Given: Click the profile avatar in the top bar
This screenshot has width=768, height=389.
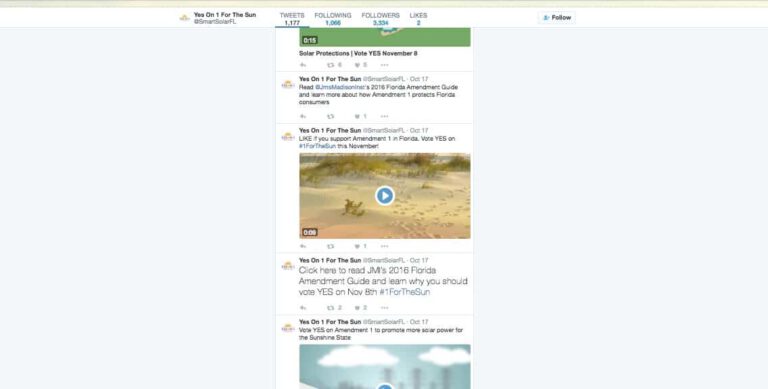Looking at the screenshot, I should [x=185, y=18].
